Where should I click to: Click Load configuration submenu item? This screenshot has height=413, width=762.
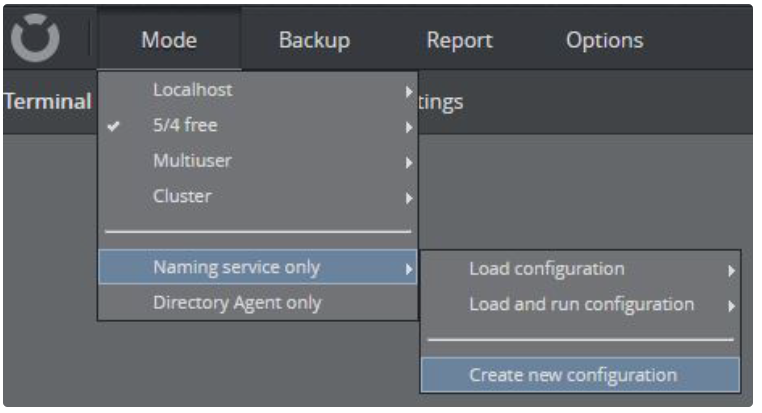(580, 269)
